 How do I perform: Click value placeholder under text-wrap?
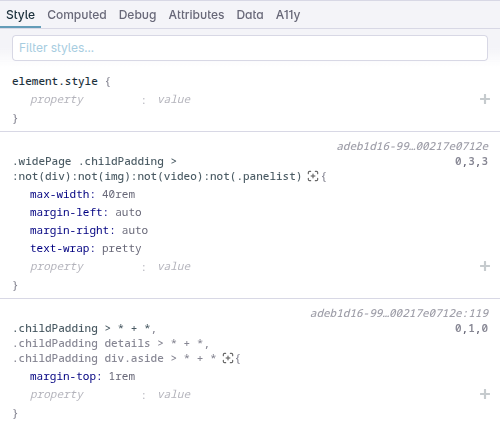pos(174,266)
